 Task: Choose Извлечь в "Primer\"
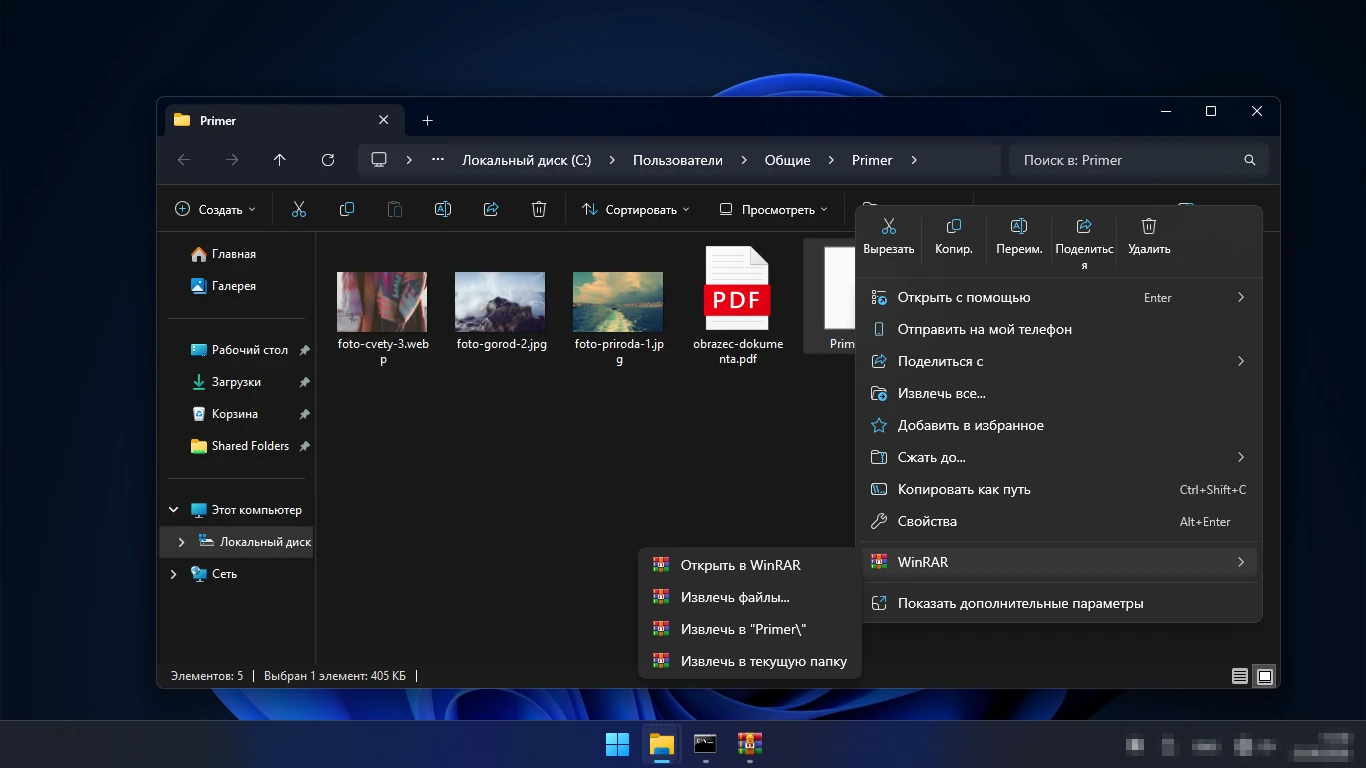[x=749, y=629]
